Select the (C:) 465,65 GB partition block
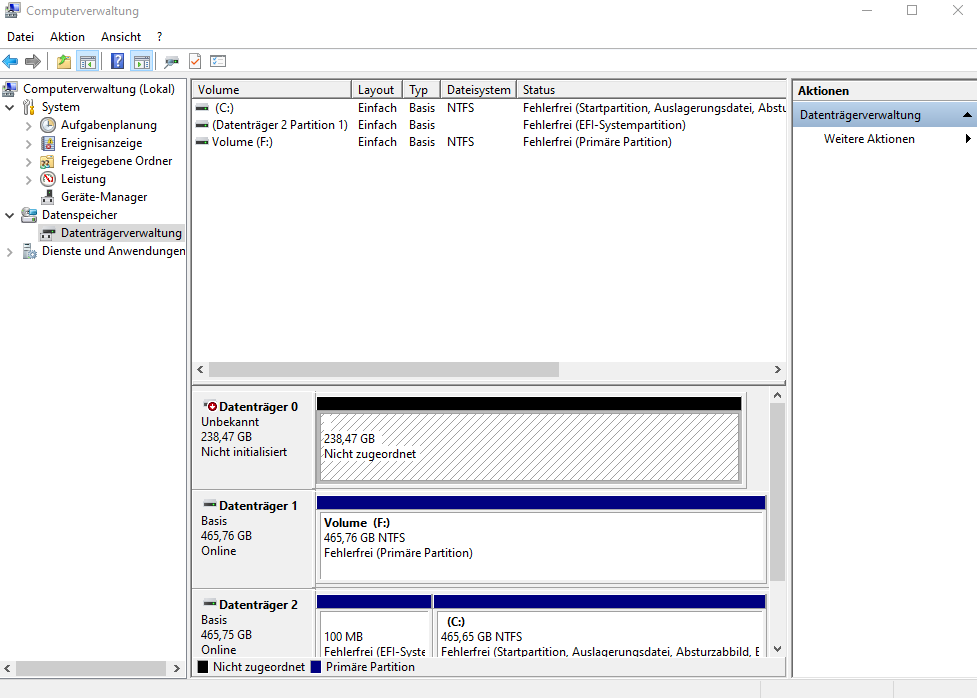The height and width of the screenshot is (698, 977). 599,633
